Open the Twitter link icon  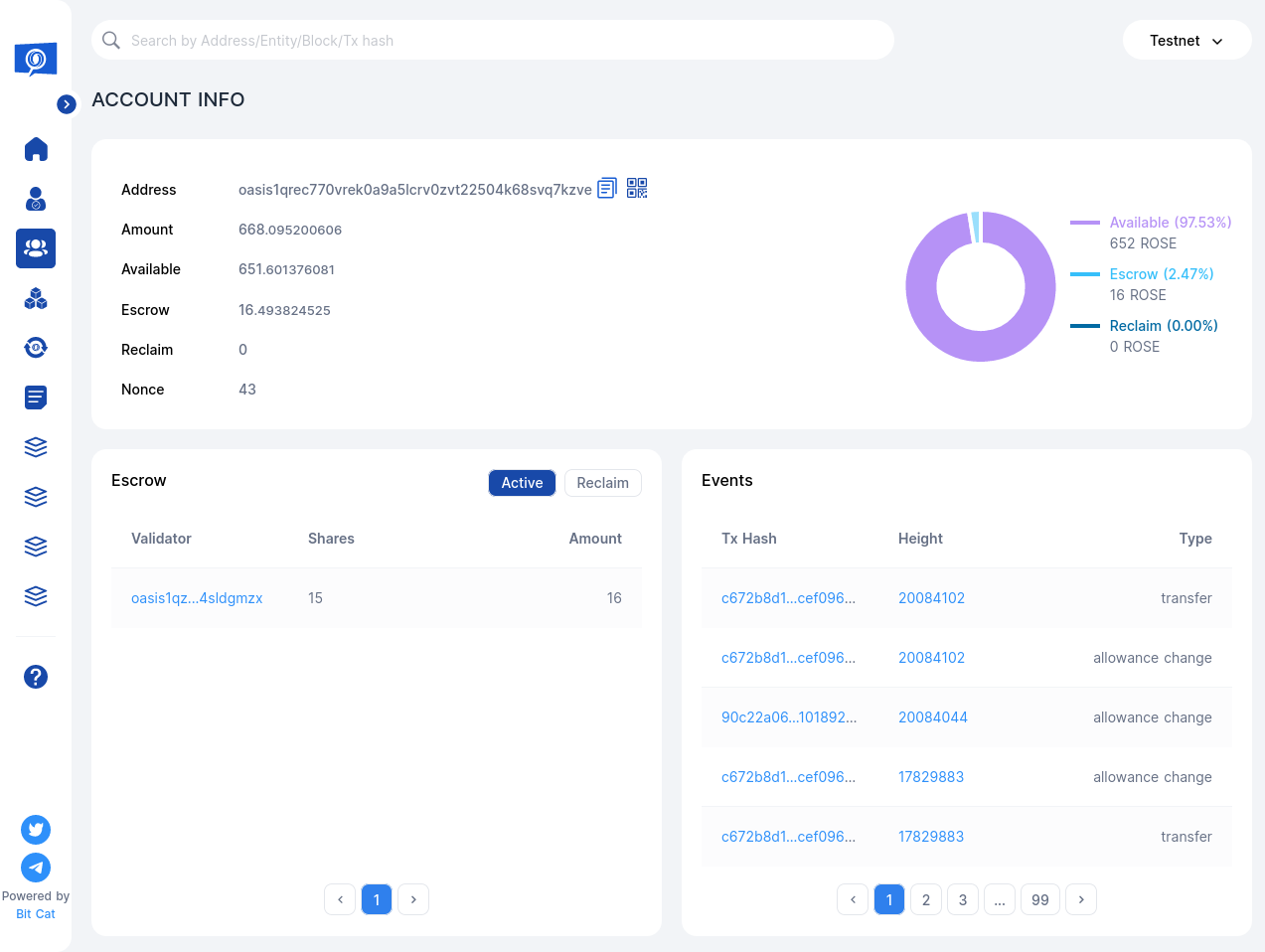pos(36,830)
